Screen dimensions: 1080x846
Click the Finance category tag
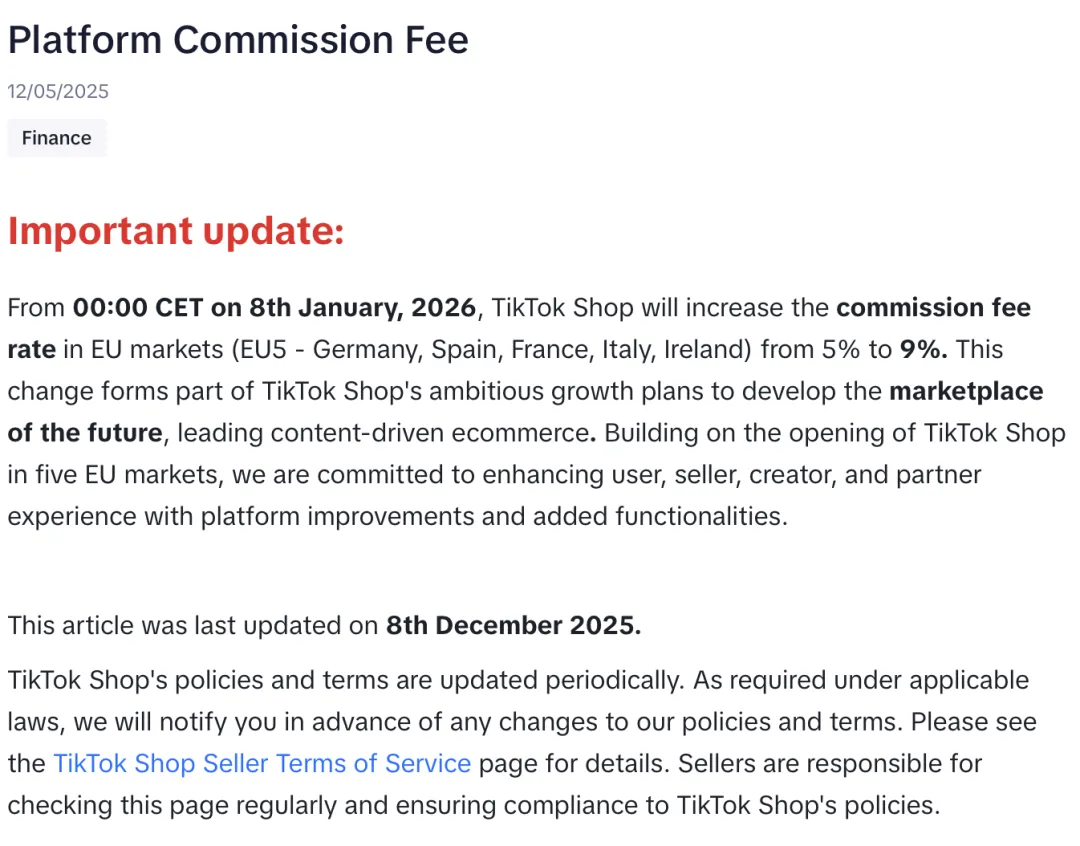click(56, 138)
